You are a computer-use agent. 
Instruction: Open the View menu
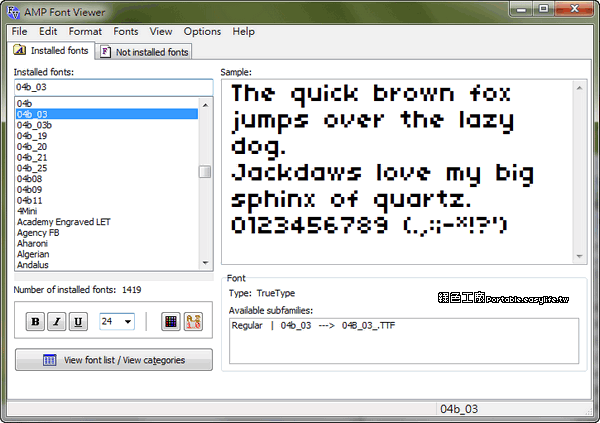coord(161,31)
